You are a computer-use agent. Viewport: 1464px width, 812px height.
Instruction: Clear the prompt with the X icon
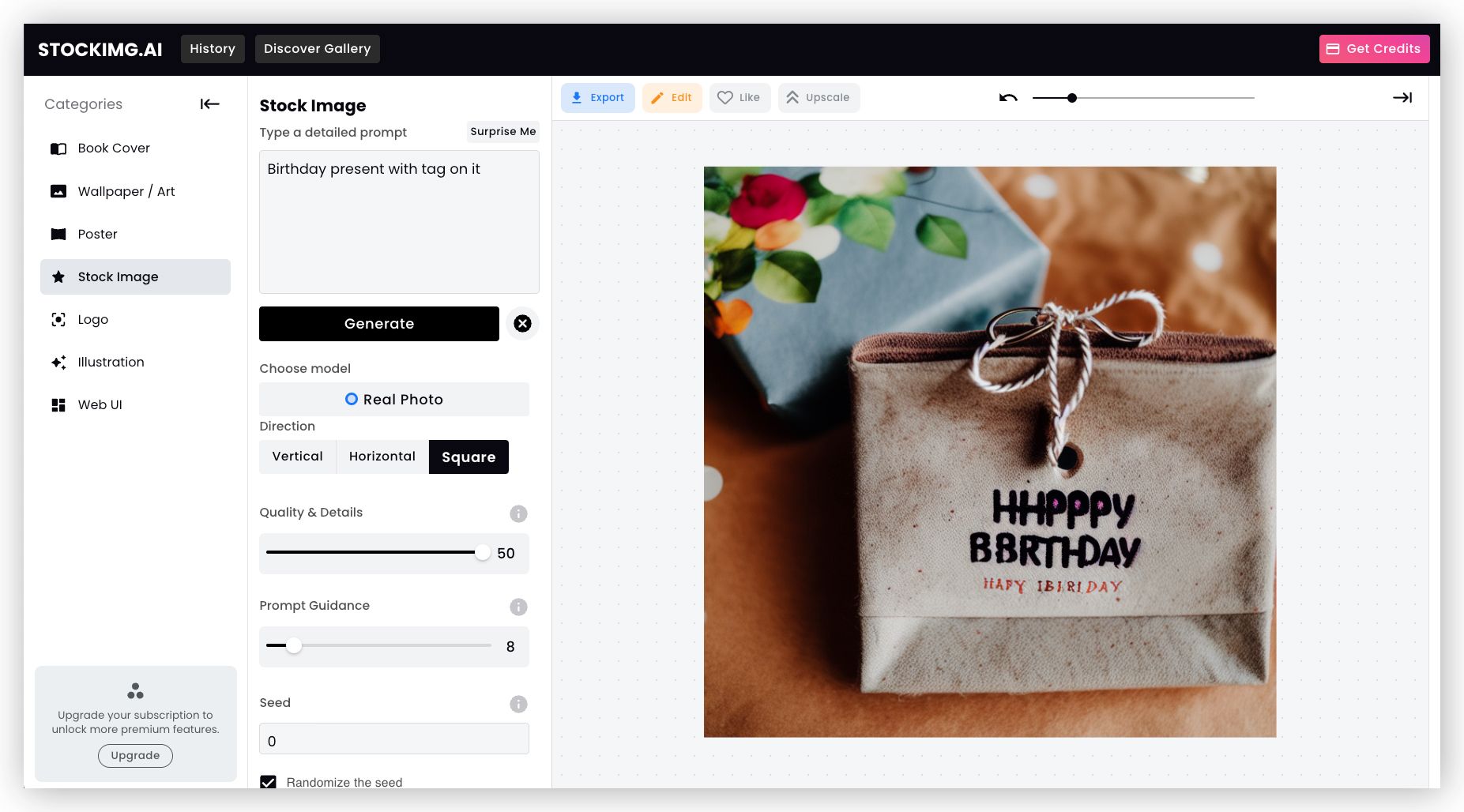522,323
